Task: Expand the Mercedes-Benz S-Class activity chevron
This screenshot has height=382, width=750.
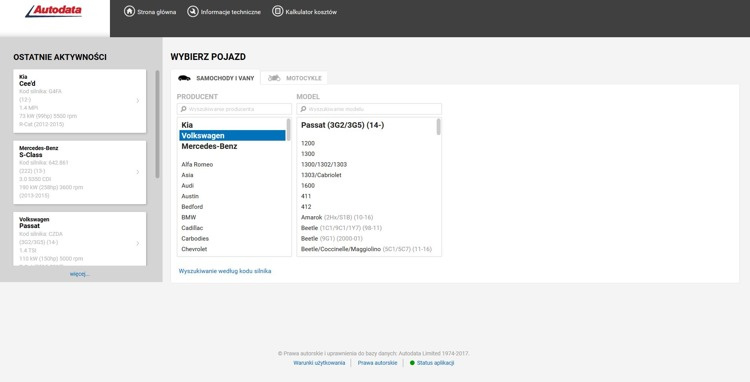Action: click(x=138, y=172)
